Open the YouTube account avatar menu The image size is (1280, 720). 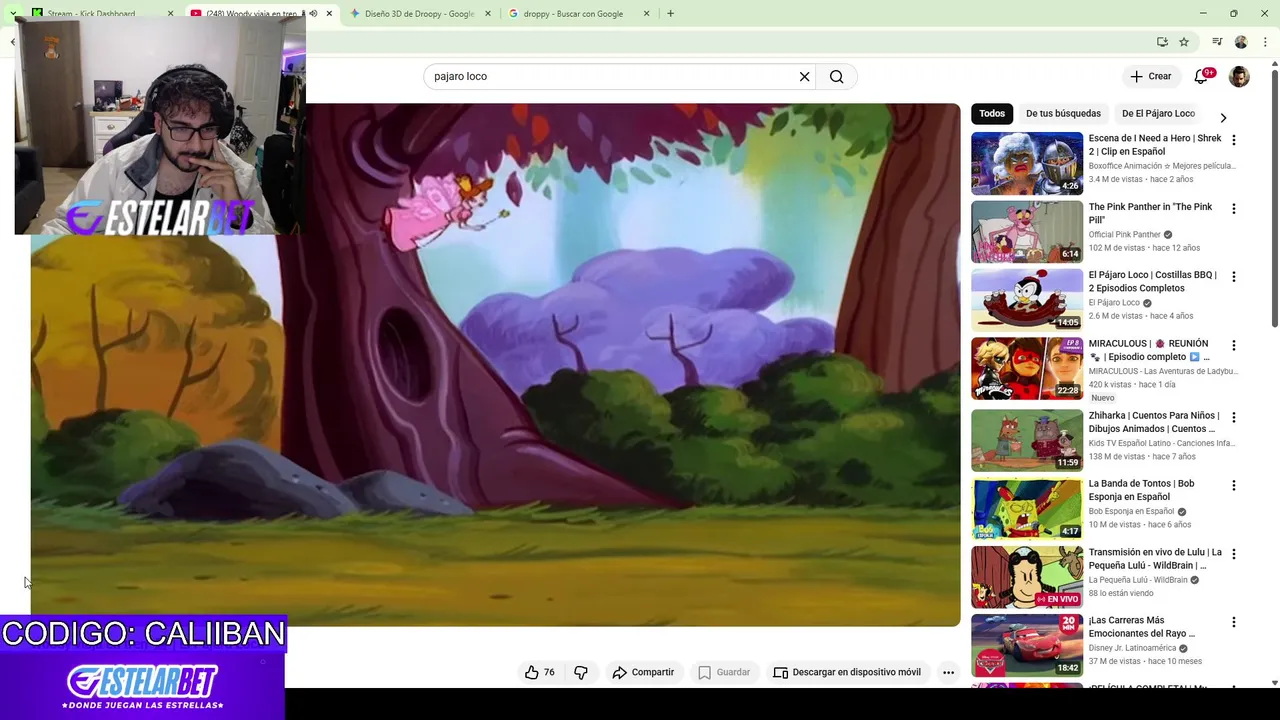point(1239,76)
